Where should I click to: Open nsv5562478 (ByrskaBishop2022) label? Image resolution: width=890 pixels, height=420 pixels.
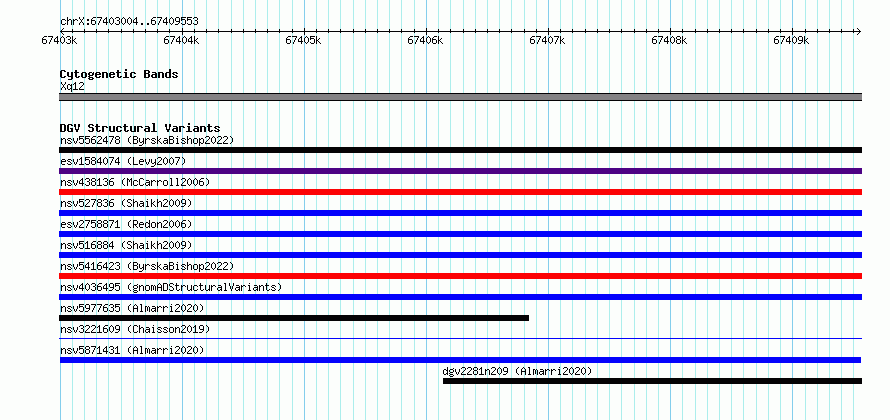(147, 140)
